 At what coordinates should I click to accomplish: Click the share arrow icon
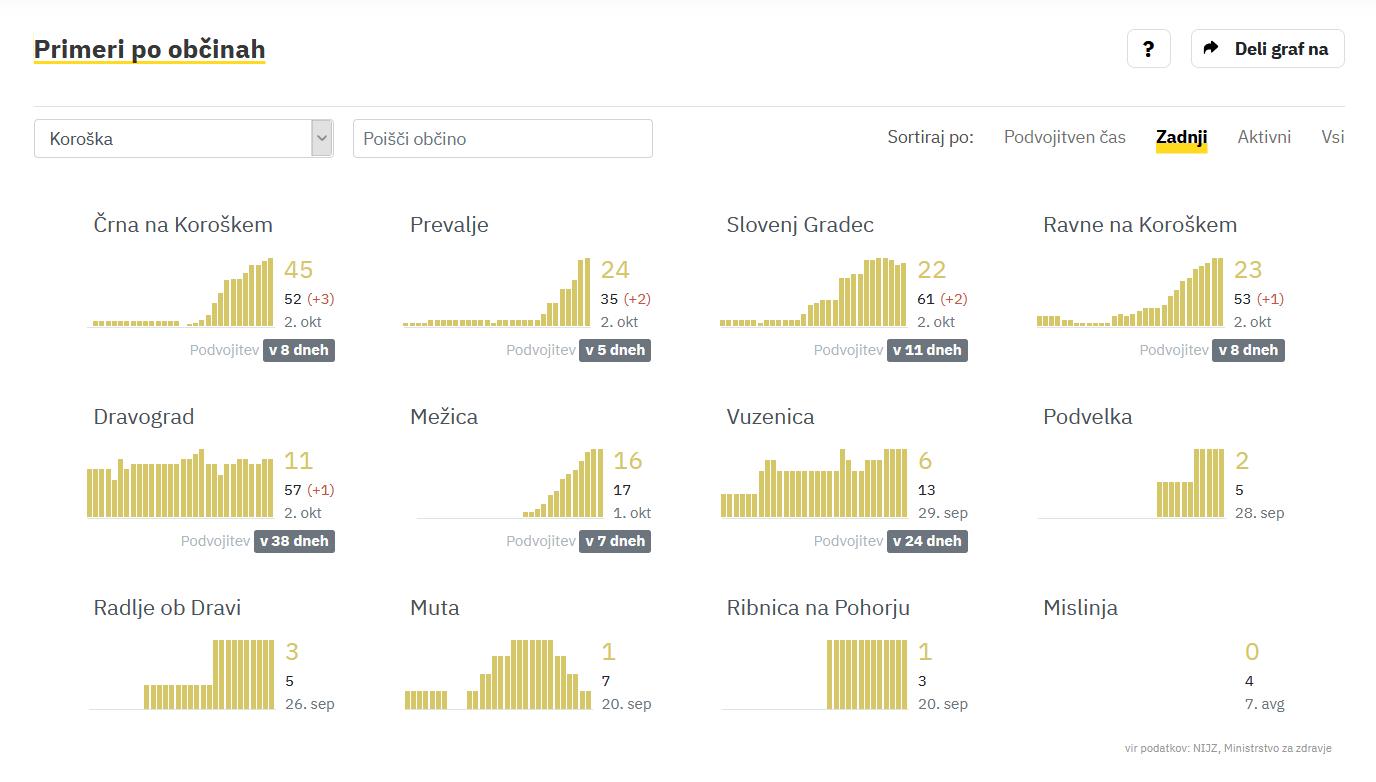[x=1211, y=48]
